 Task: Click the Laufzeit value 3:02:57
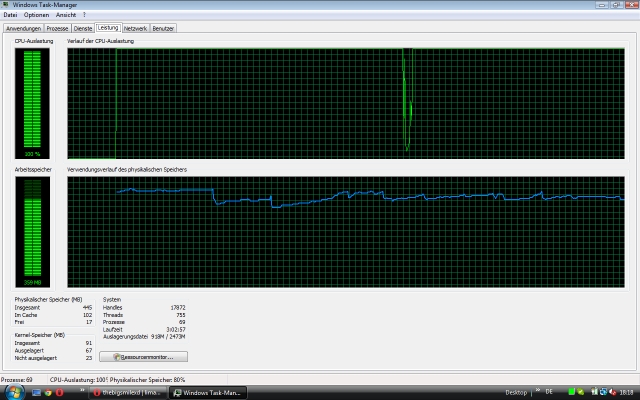point(176,329)
